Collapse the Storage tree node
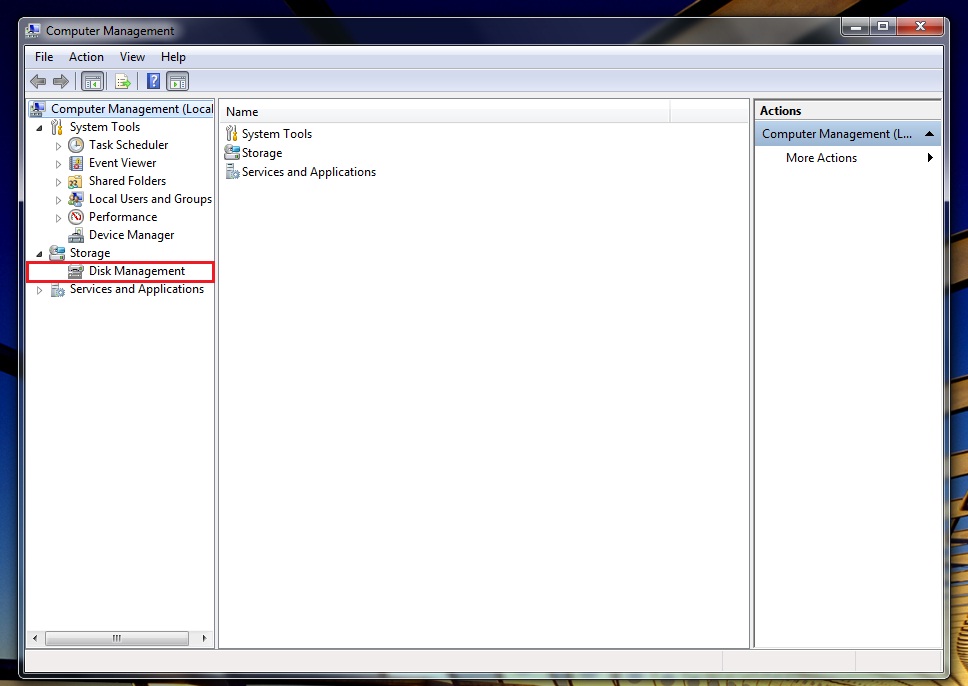Image resolution: width=968 pixels, height=686 pixels. pyautogui.click(x=40, y=254)
